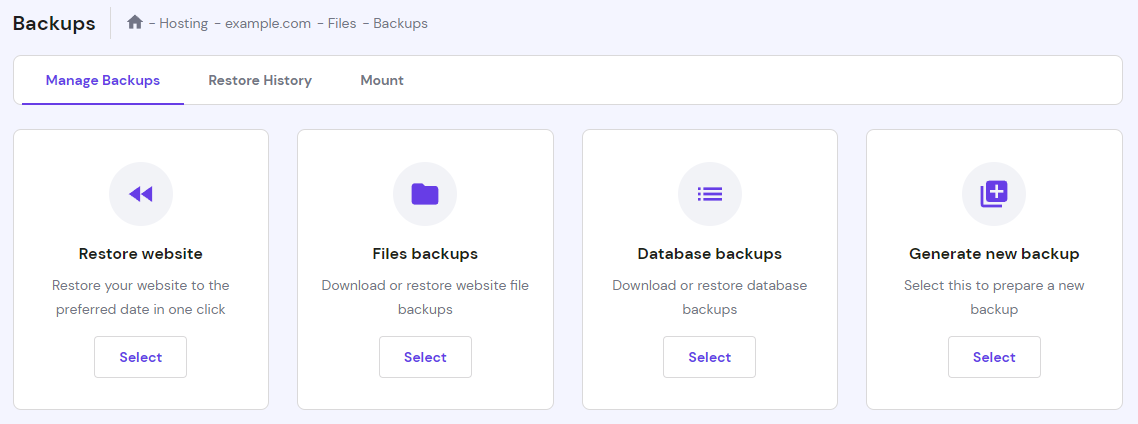Open example.com in the breadcrumb
The image size is (1138, 424).
click(267, 23)
